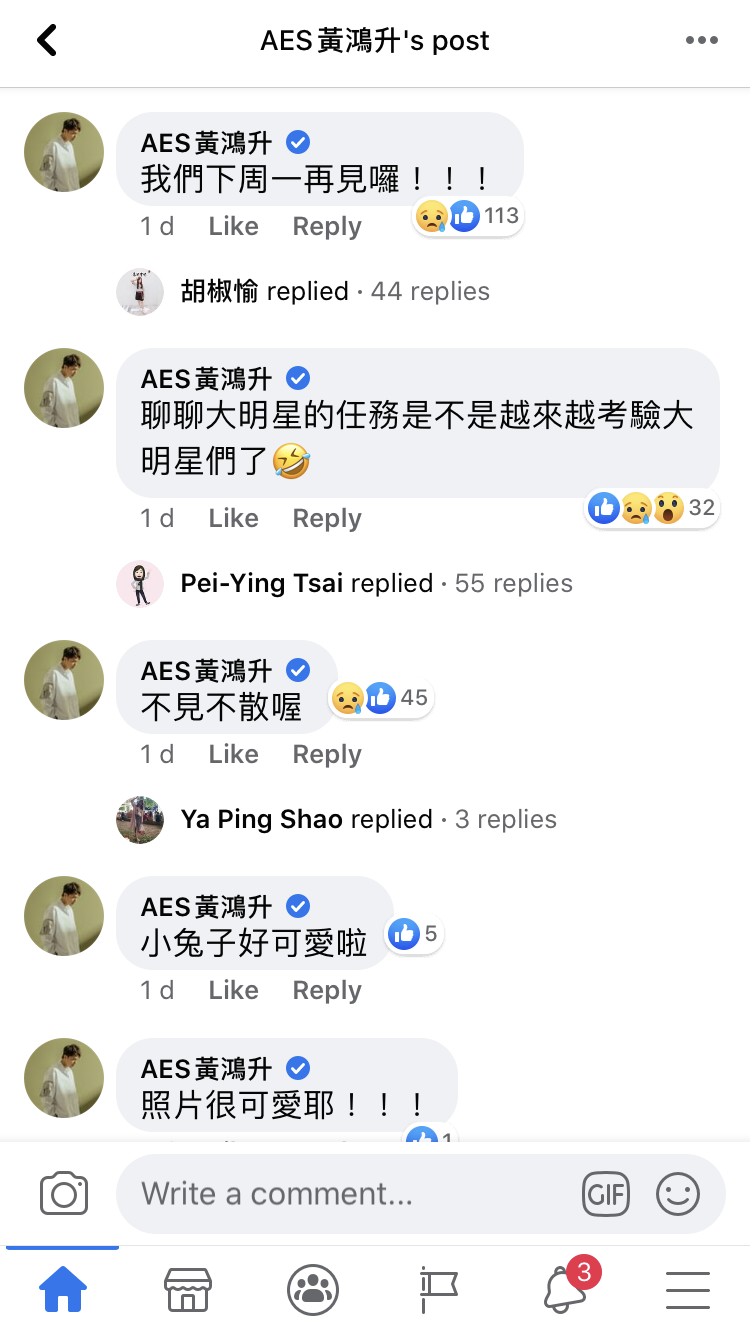Tap the Write a comment field
The height and width of the screenshot is (1334, 750).
click(340, 1194)
